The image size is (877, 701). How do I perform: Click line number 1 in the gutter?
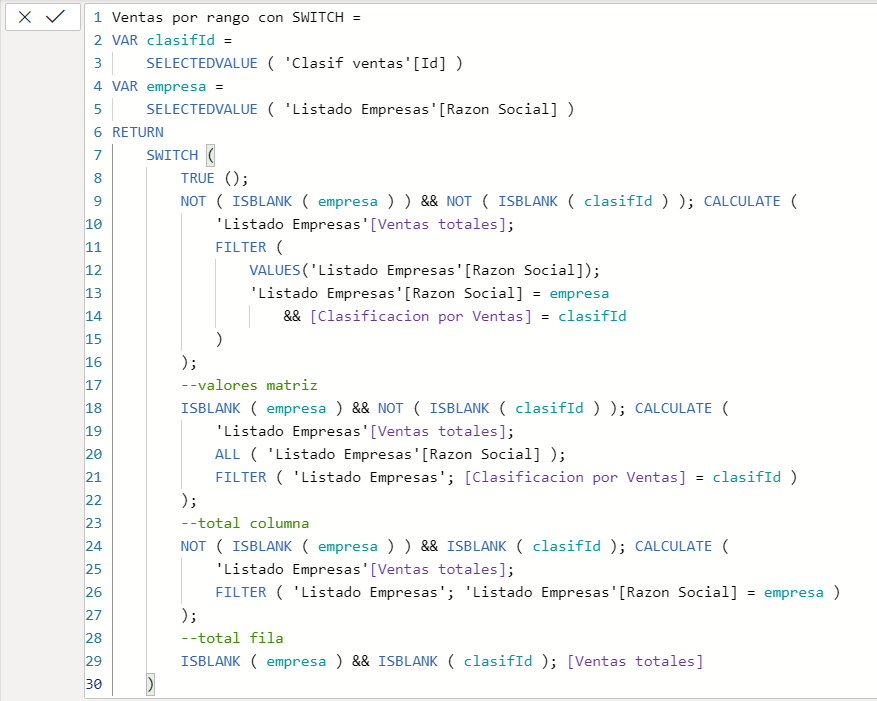[97, 17]
